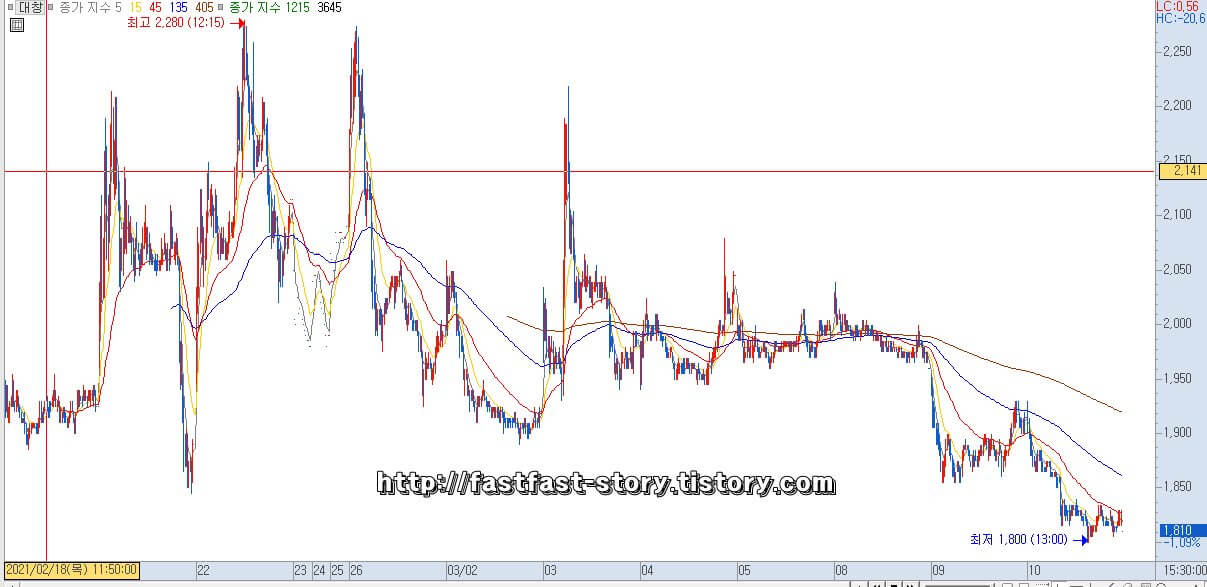Click the '23' date tick on time axis
This screenshot has height=587, width=1207.
tap(300, 571)
